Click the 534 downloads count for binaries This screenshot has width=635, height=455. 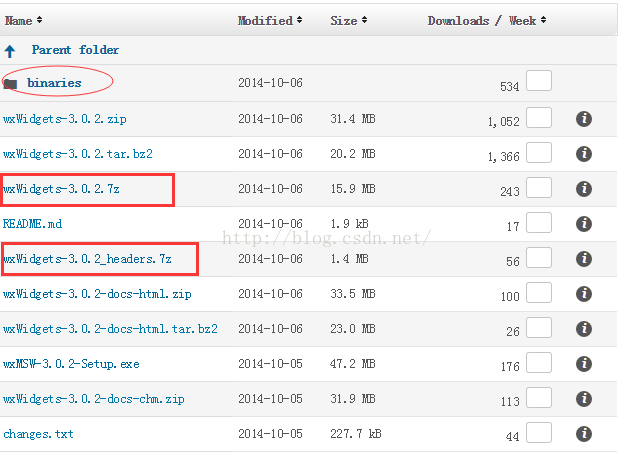click(x=509, y=87)
